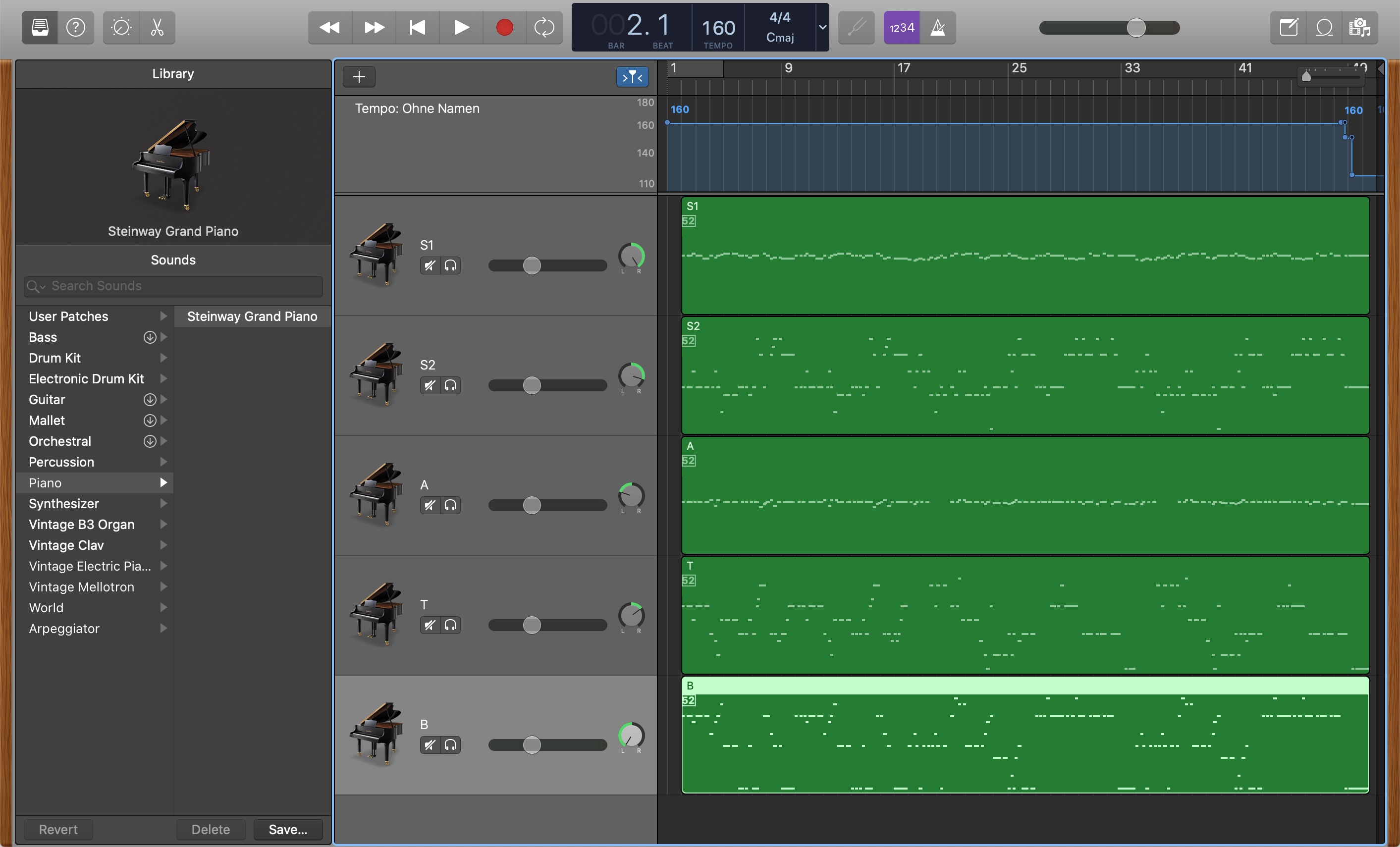Open the Media Browser icon
Image resolution: width=1400 pixels, height=847 pixels.
click(x=1360, y=27)
